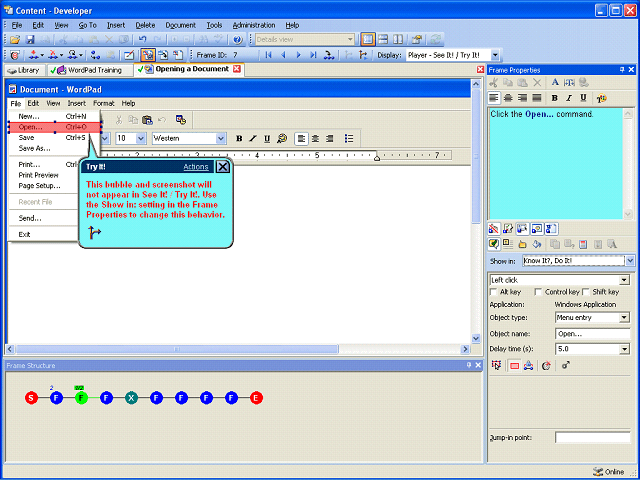Screen dimensions: 640x480
Task: Center bubble text in Frame Properties
Action: (508, 98)
